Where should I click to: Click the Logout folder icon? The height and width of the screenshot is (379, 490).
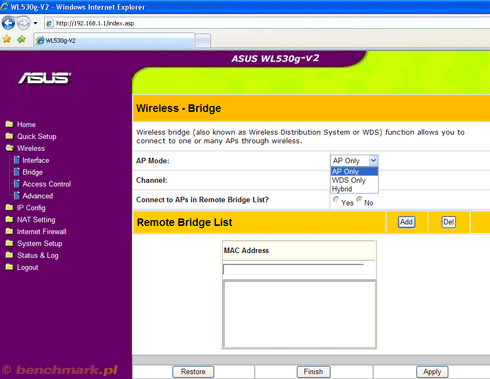pos(9,267)
